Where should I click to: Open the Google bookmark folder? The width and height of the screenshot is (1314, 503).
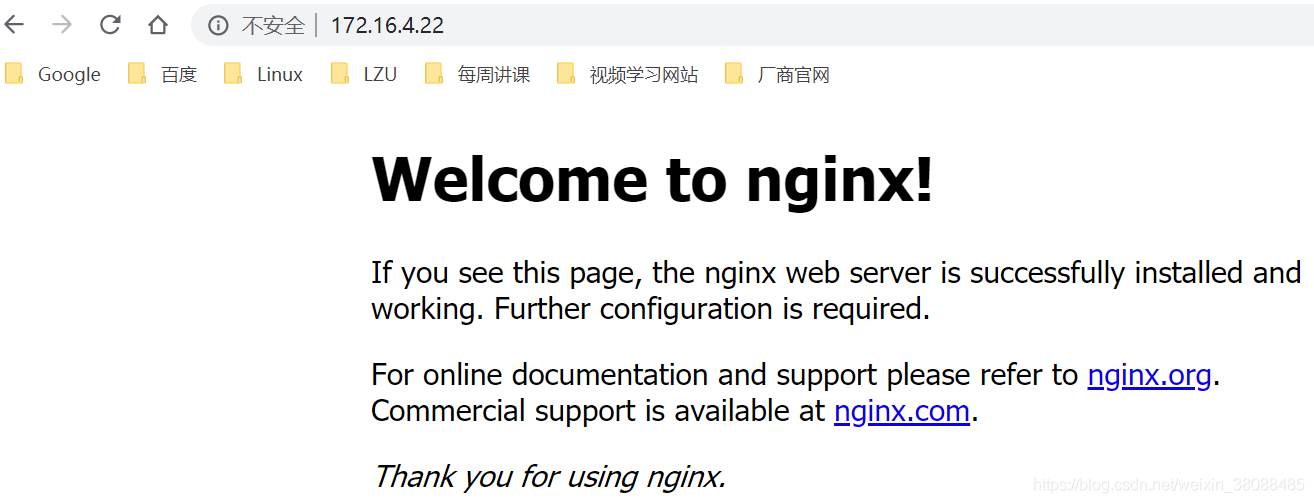[x=54, y=74]
